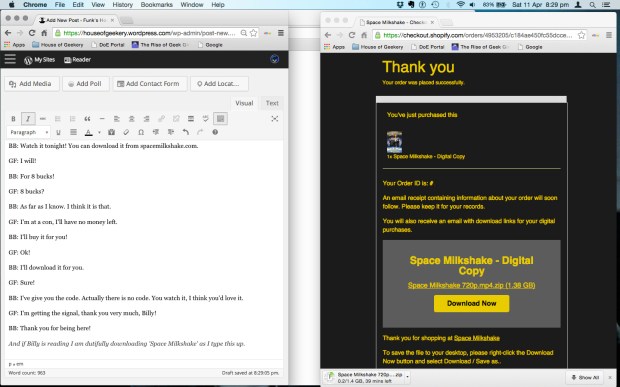Bookmark WordPress page with star icon

point(254,33)
